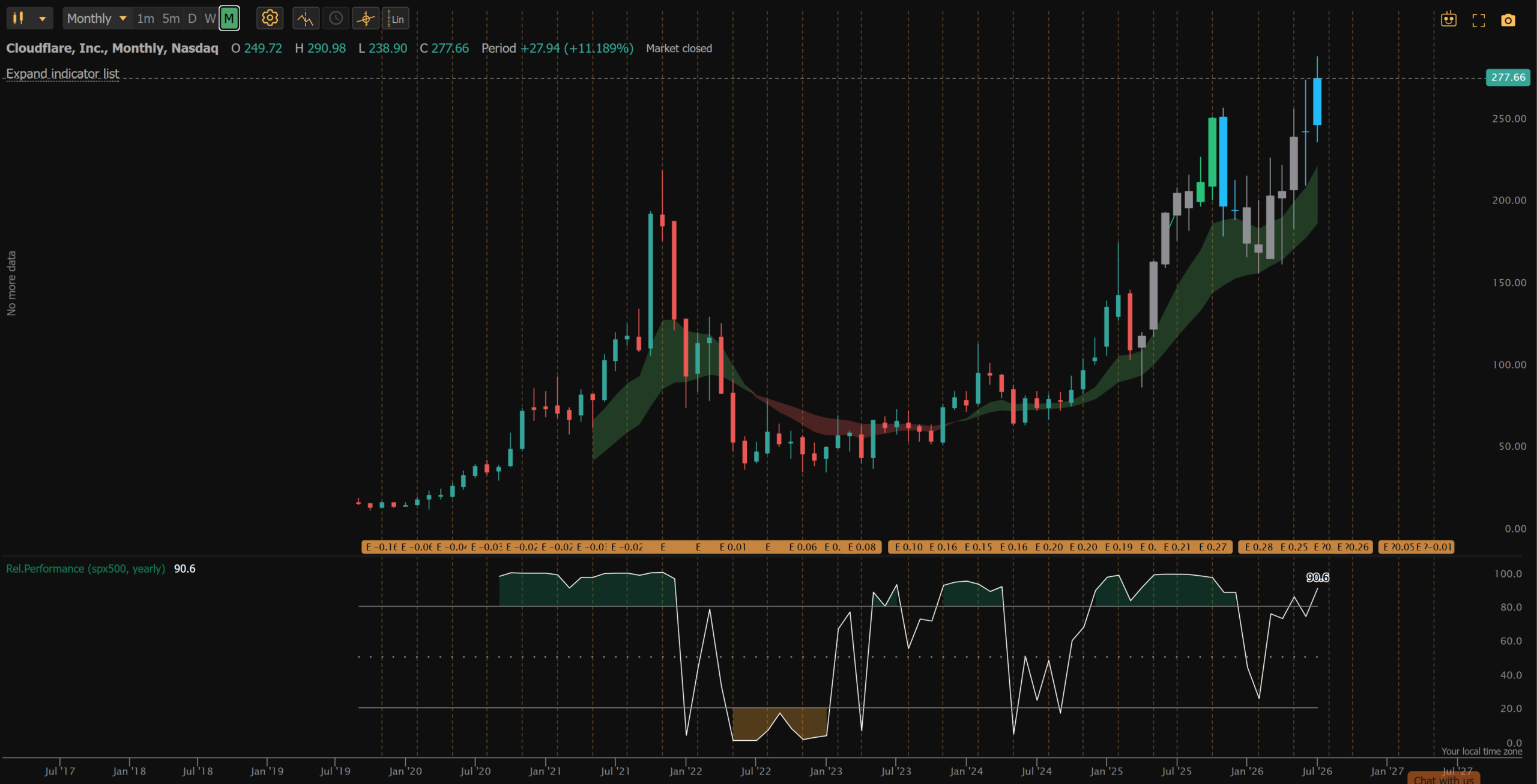Click Your local time zone link
This screenshot has width=1537, height=784.
tap(1481, 751)
